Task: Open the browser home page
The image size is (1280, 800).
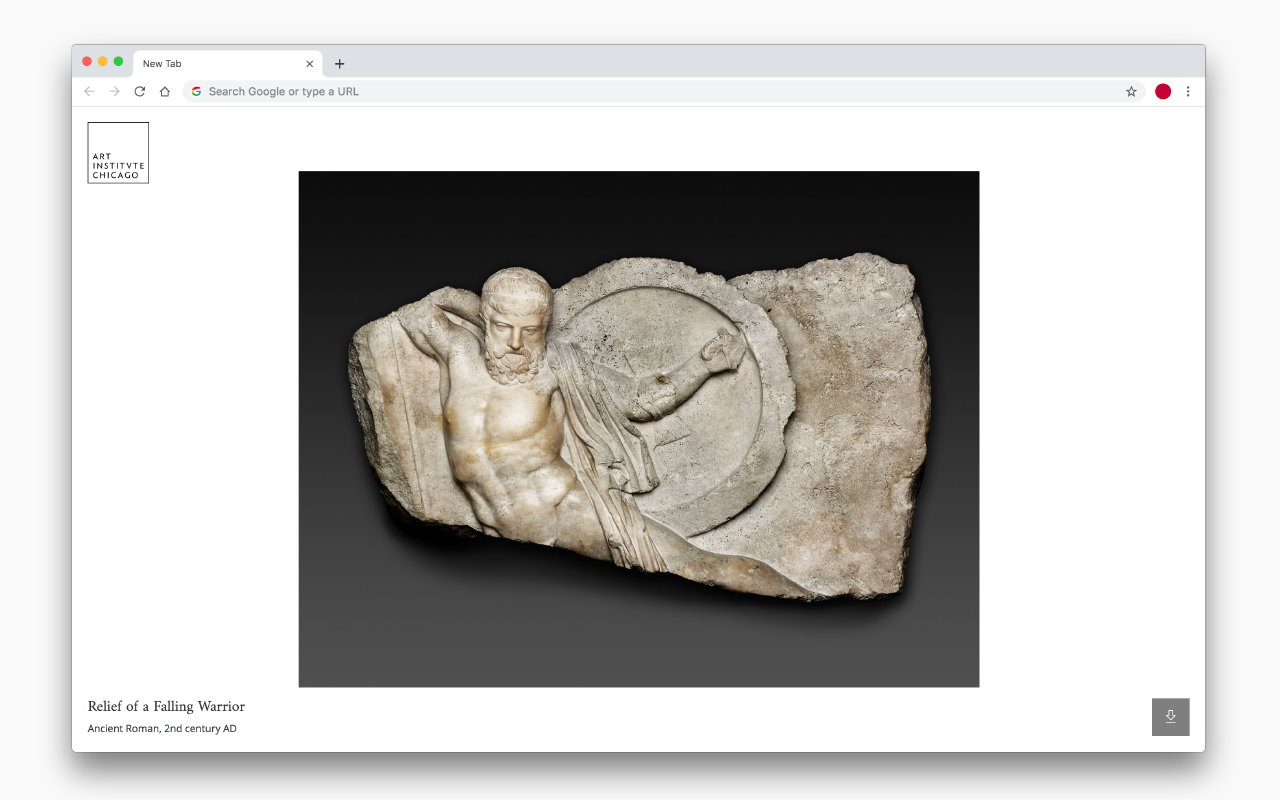Action: pos(164,91)
